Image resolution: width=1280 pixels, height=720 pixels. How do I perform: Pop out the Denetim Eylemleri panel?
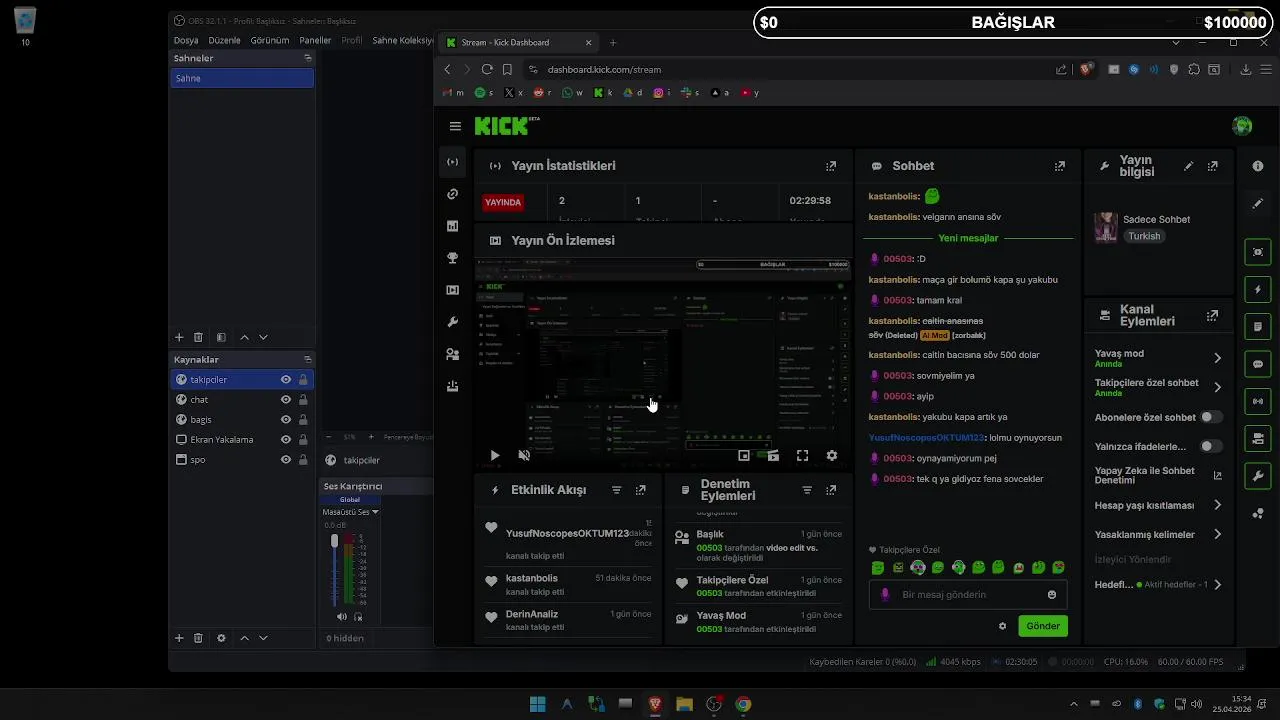pyautogui.click(x=830, y=490)
